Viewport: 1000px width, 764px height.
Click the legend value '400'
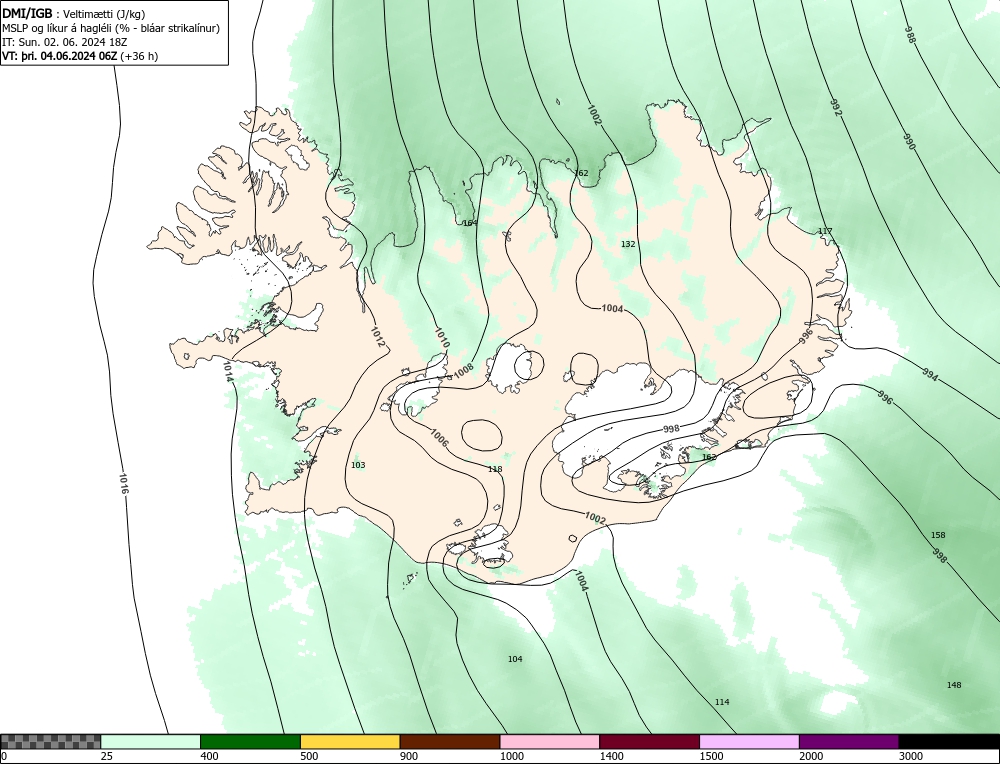tap(209, 756)
